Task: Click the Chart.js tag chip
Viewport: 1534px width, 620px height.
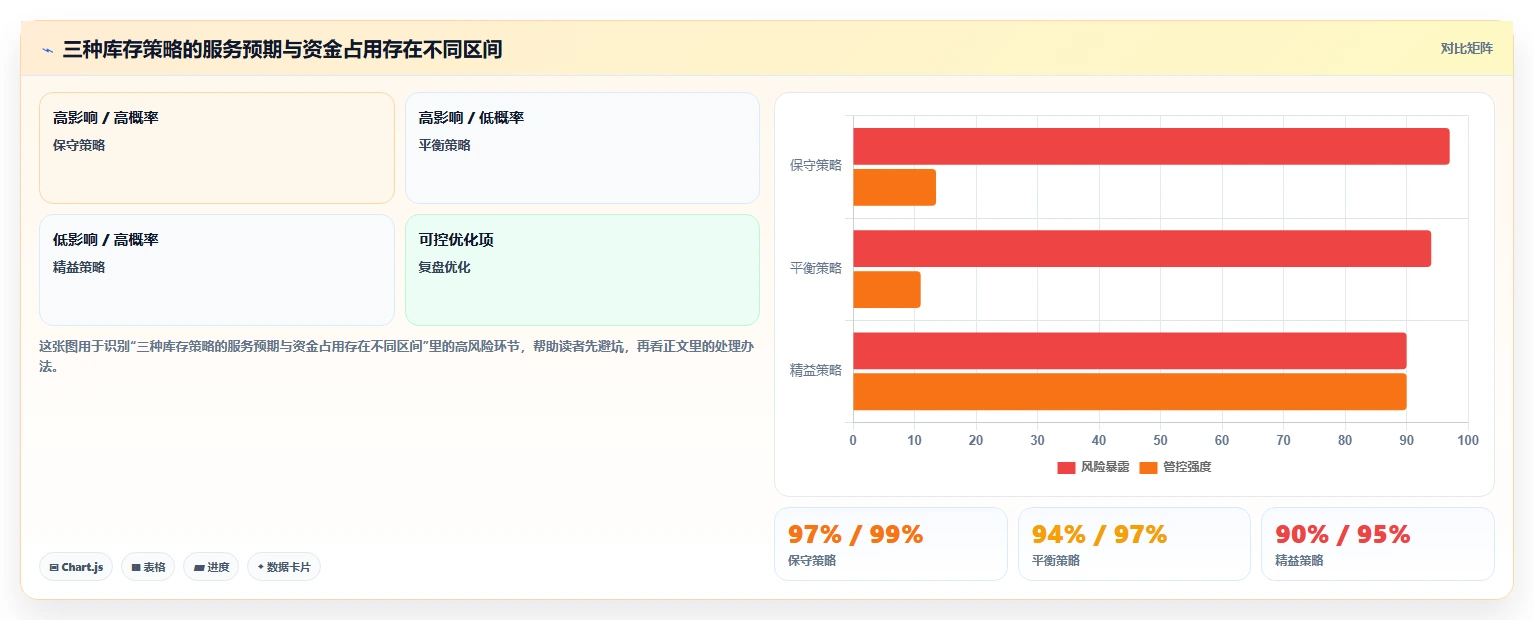Action: (76, 567)
